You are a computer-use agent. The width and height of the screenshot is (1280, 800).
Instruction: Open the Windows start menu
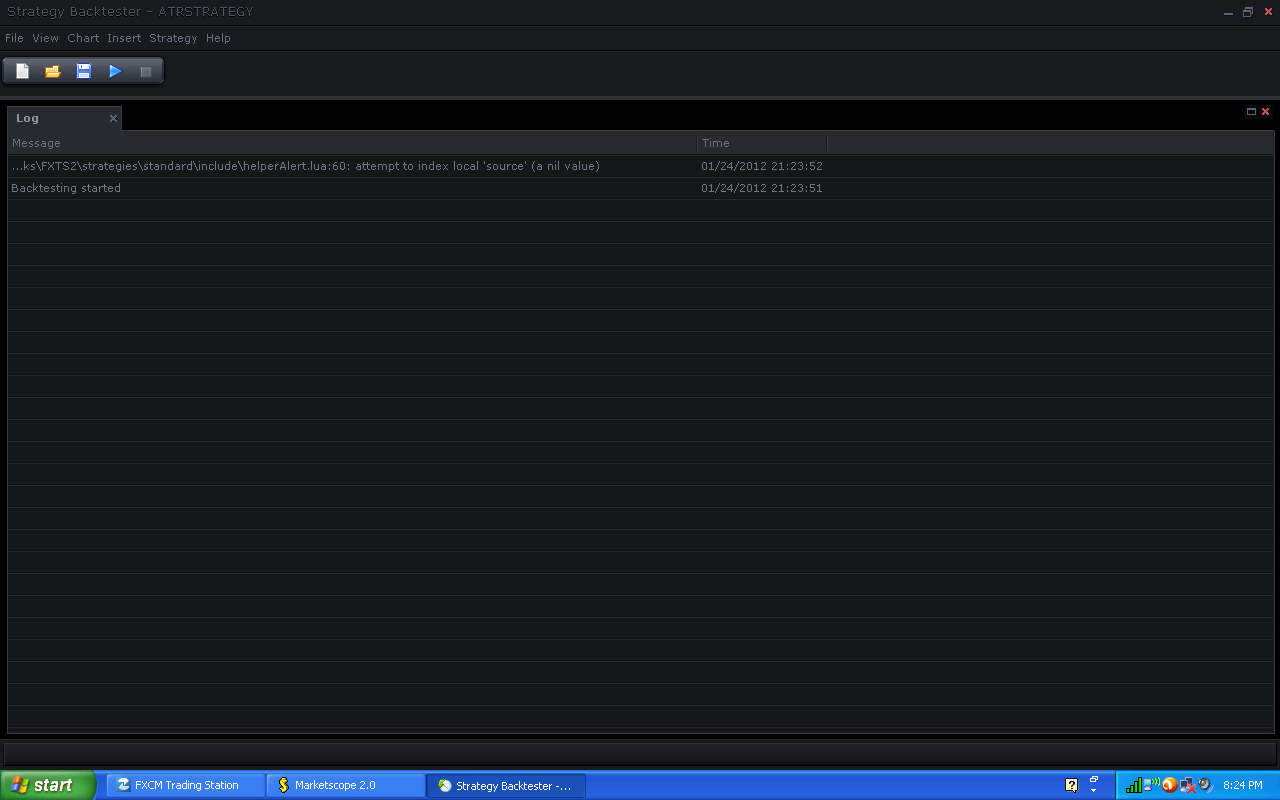click(48, 785)
